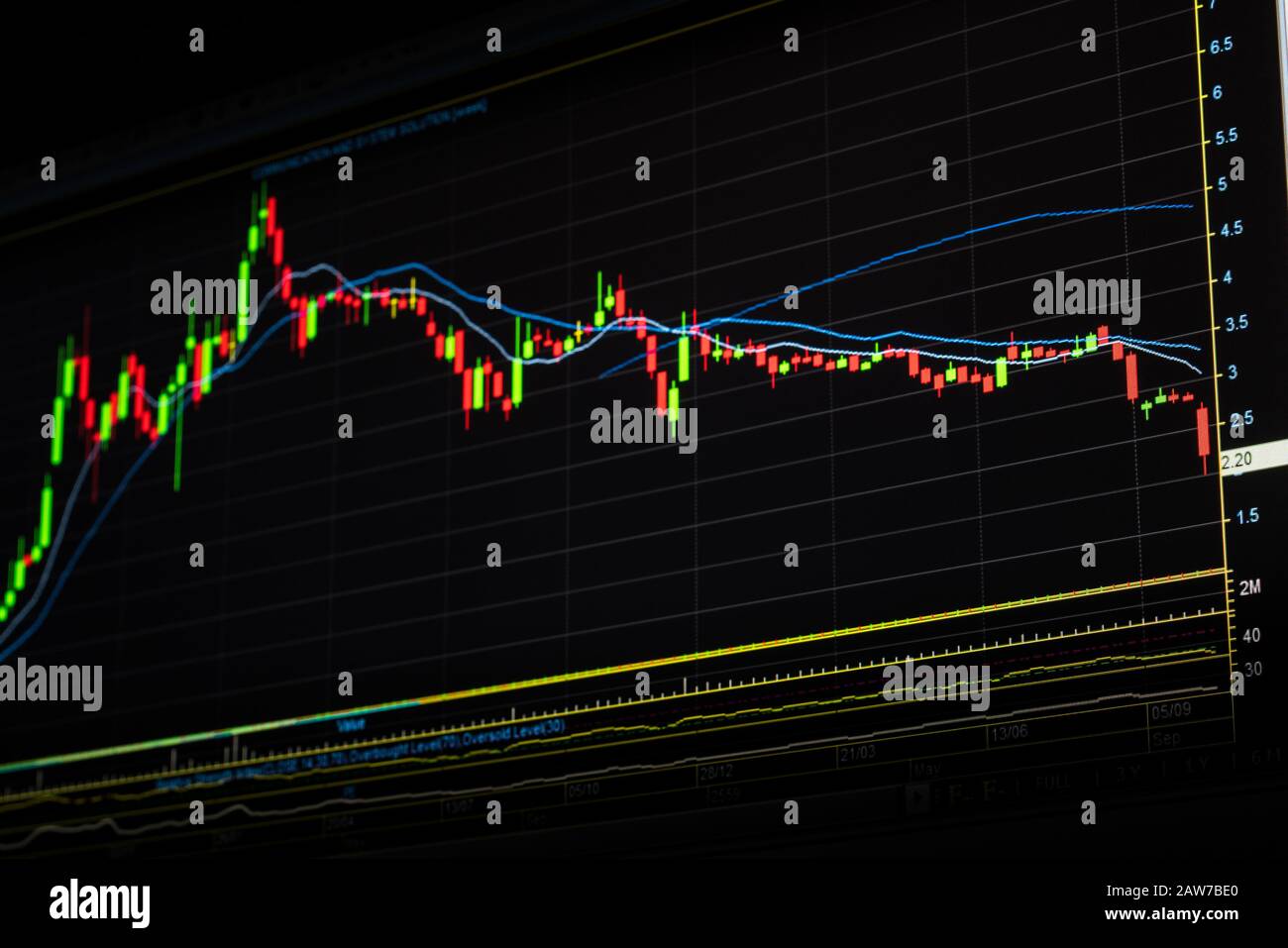The width and height of the screenshot is (1288, 948).
Task: Select the 3Y time range button
Action: (x=1127, y=774)
